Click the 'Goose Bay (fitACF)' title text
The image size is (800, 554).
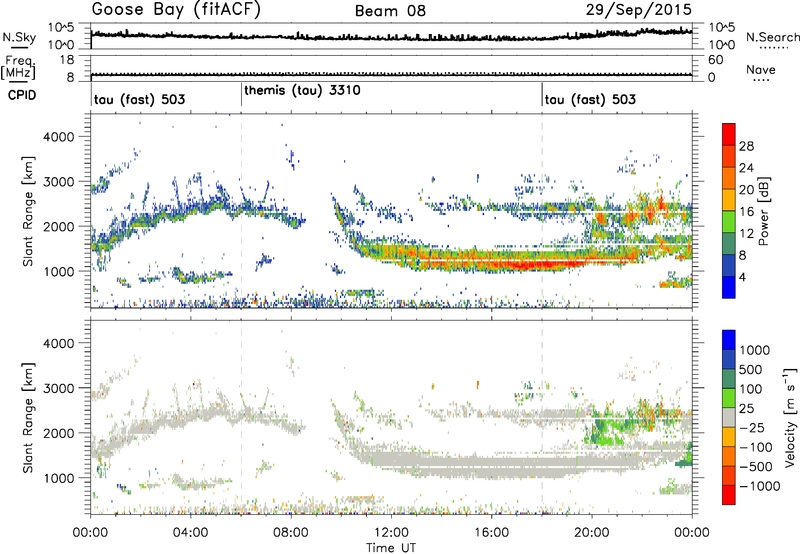(176, 10)
